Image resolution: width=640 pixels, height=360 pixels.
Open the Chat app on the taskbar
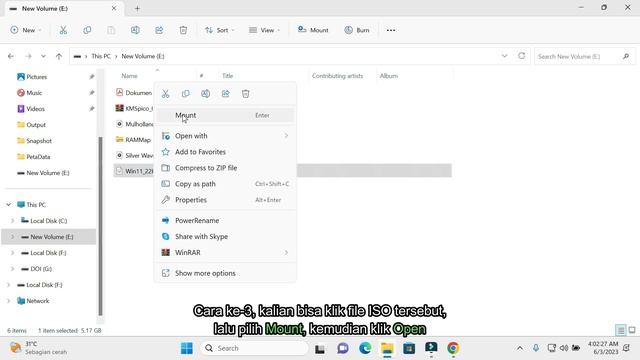click(343, 348)
